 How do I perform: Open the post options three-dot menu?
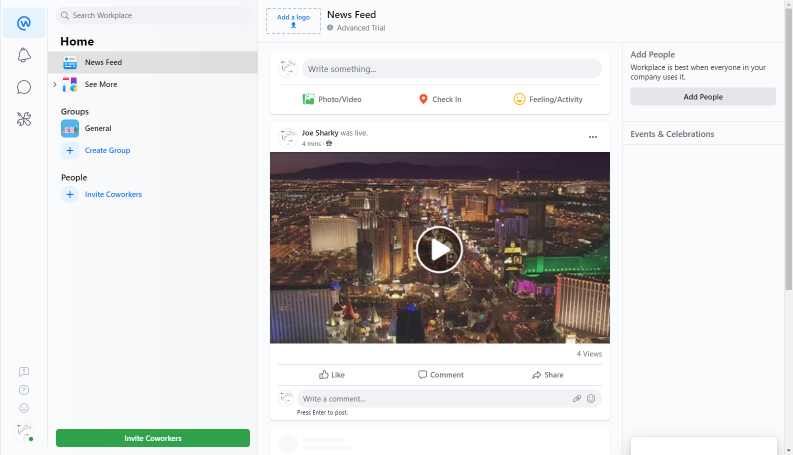coord(592,137)
